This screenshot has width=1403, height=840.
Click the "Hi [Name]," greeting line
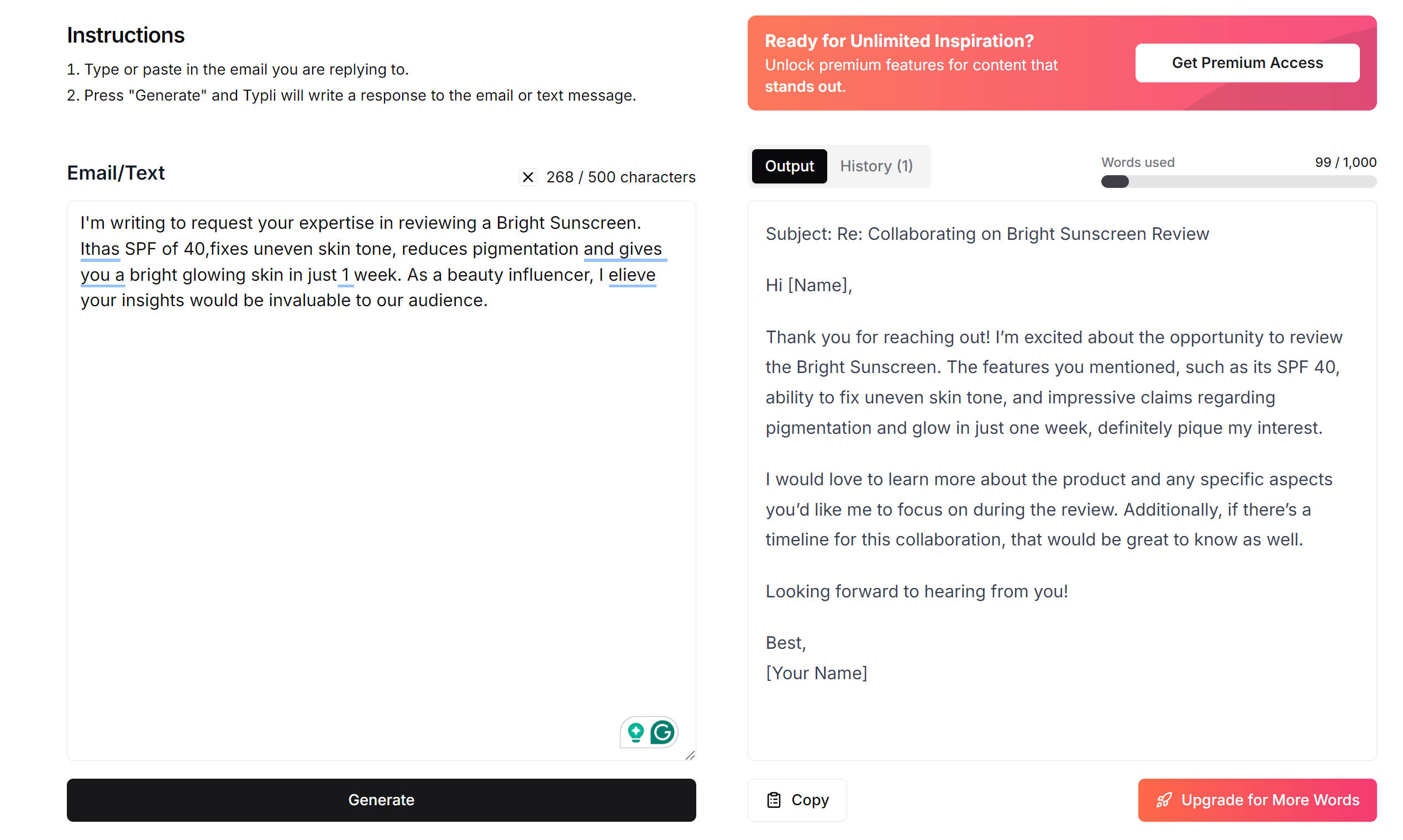[x=808, y=285]
